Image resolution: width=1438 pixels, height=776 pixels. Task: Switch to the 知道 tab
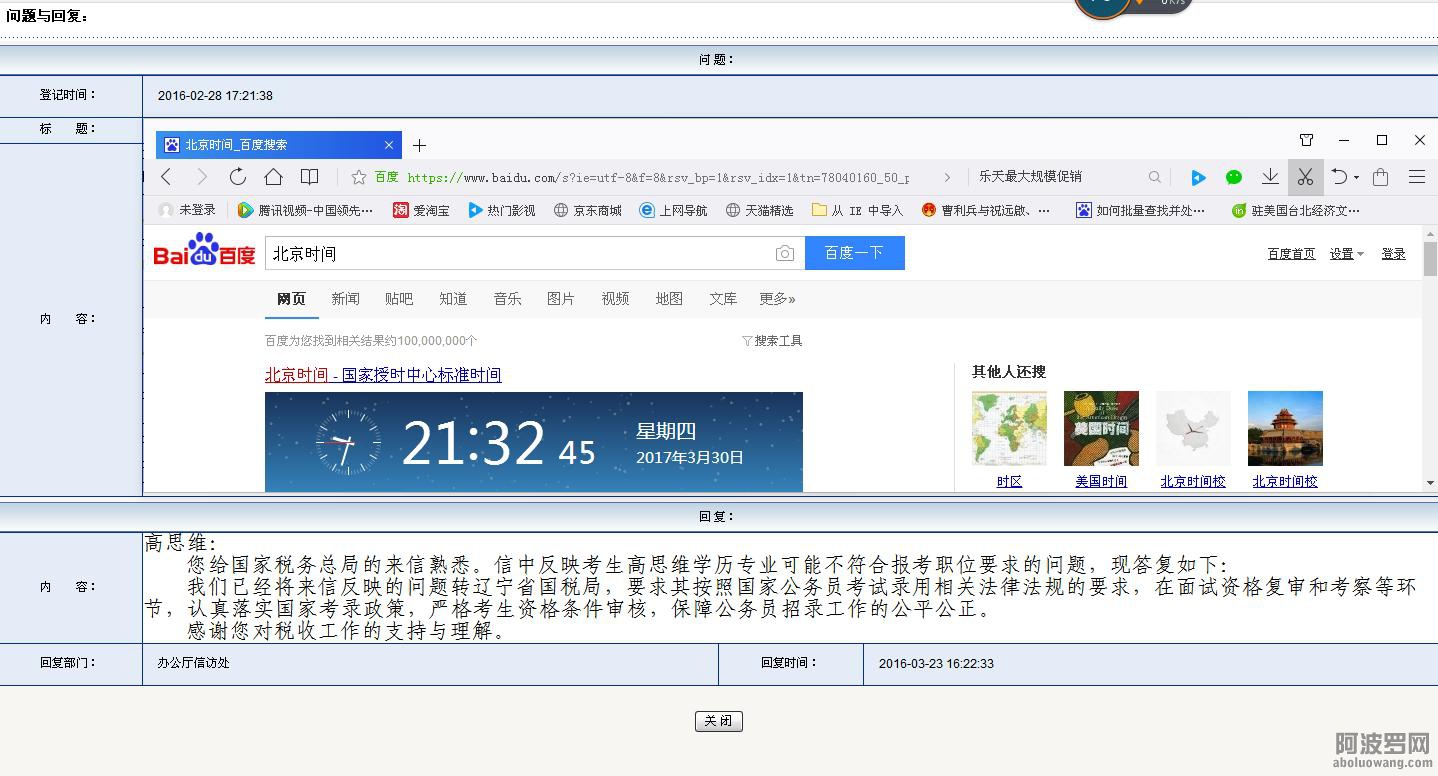click(x=453, y=299)
